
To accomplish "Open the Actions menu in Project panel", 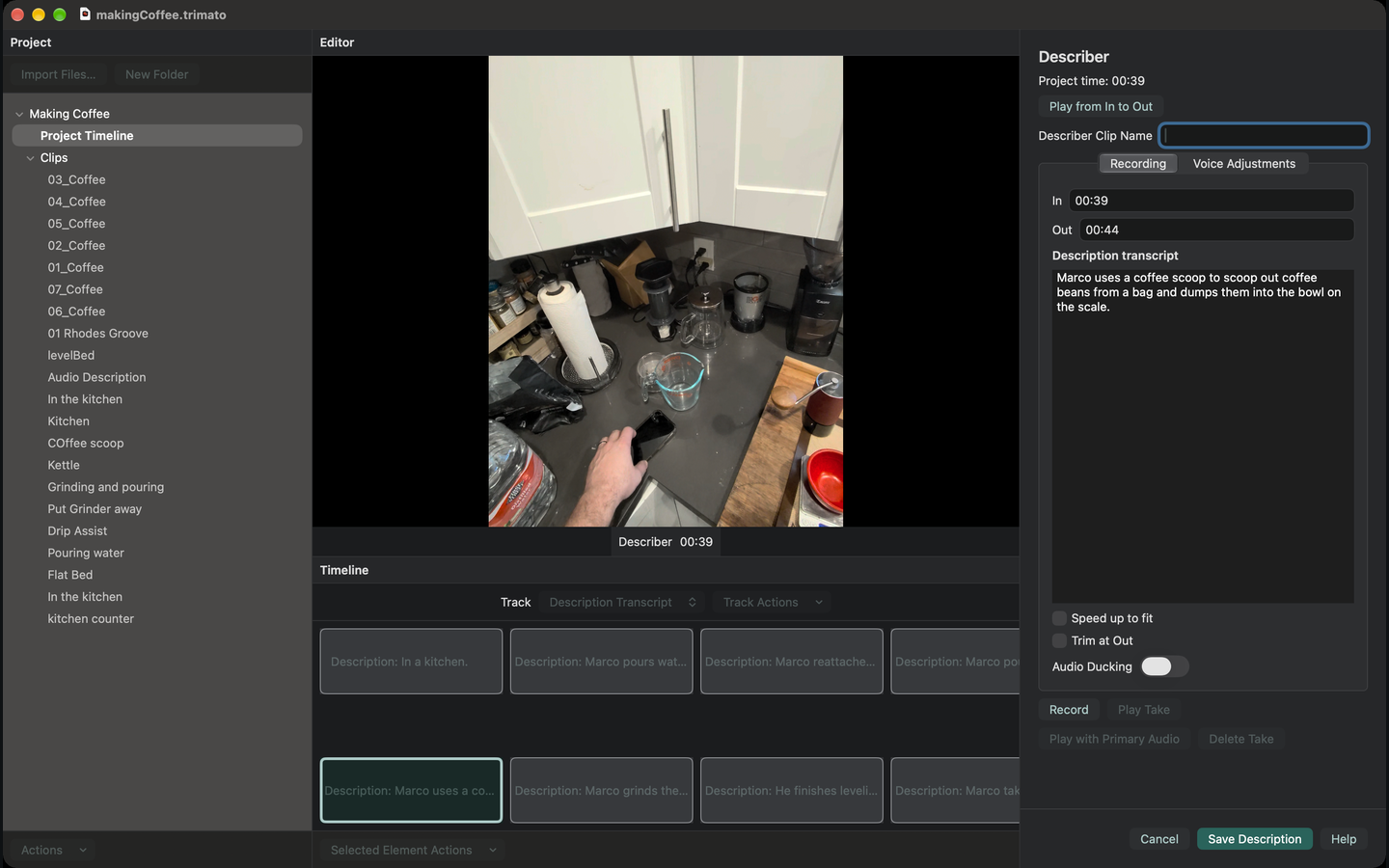I will (54, 850).
